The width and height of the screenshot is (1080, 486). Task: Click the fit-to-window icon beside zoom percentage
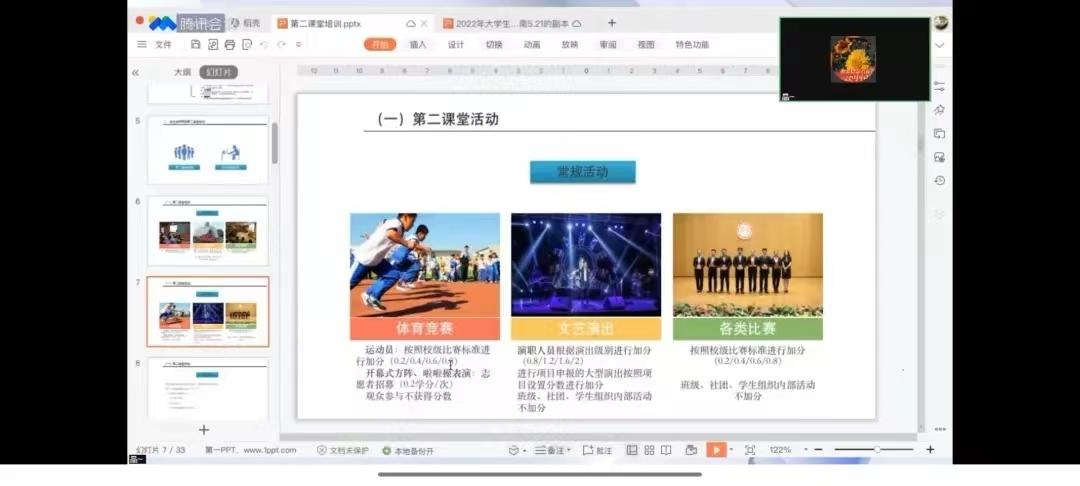pos(750,450)
